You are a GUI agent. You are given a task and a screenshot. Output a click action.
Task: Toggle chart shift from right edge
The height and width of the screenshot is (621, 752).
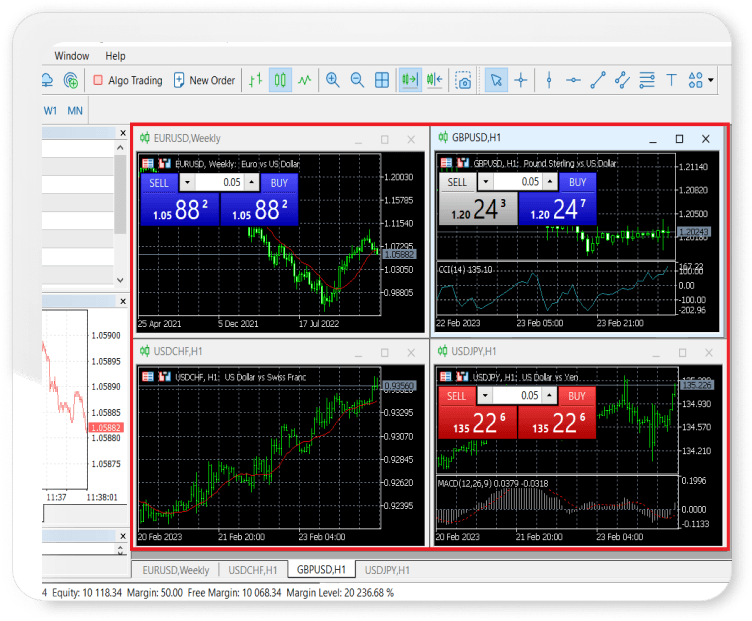point(434,80)
